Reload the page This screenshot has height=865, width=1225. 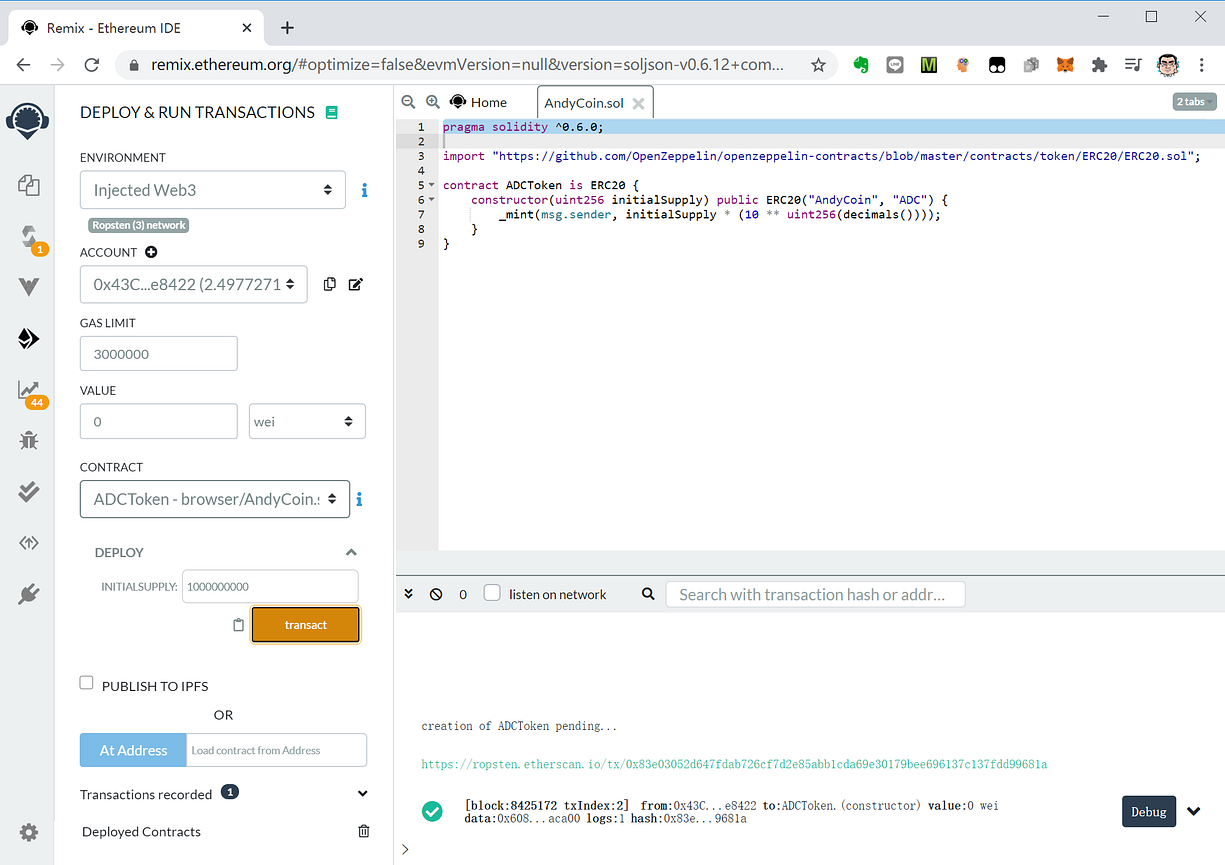(x=91, y=65)
